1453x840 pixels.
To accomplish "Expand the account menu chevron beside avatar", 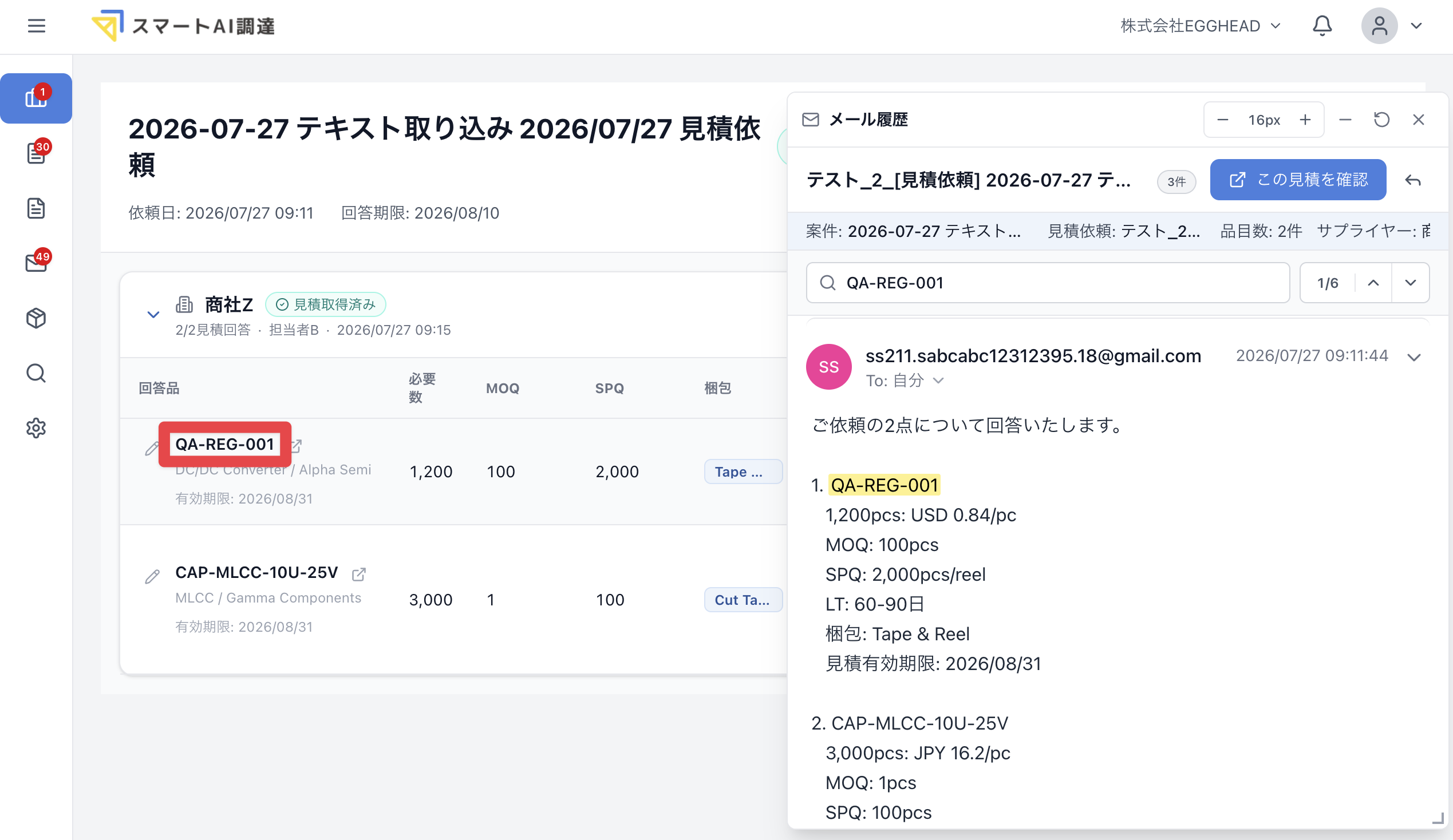I will tap(1416, 26).
